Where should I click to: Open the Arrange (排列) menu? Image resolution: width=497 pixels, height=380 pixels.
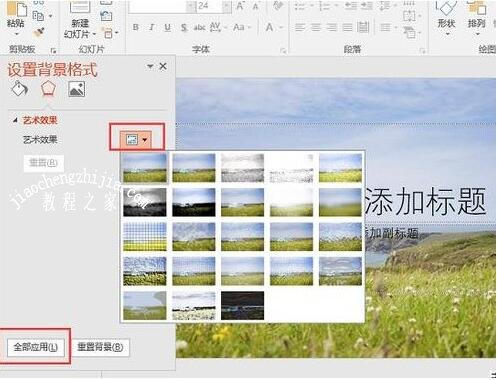pyautogui.click(x=477, y=18)
